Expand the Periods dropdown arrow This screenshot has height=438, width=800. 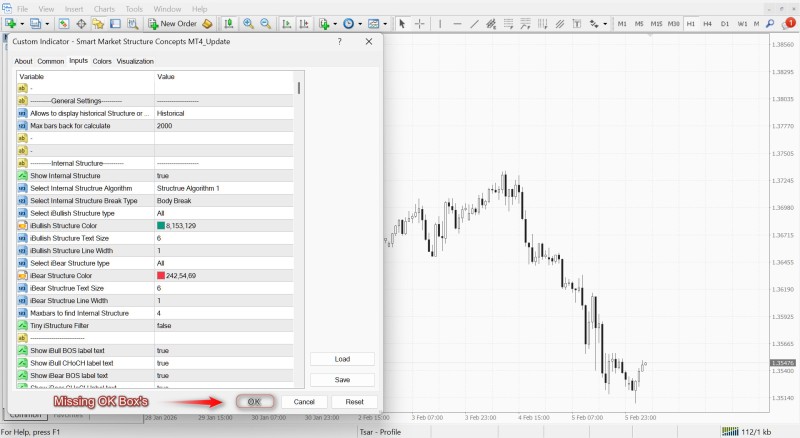pyautogui.click(x=360, y=23)
